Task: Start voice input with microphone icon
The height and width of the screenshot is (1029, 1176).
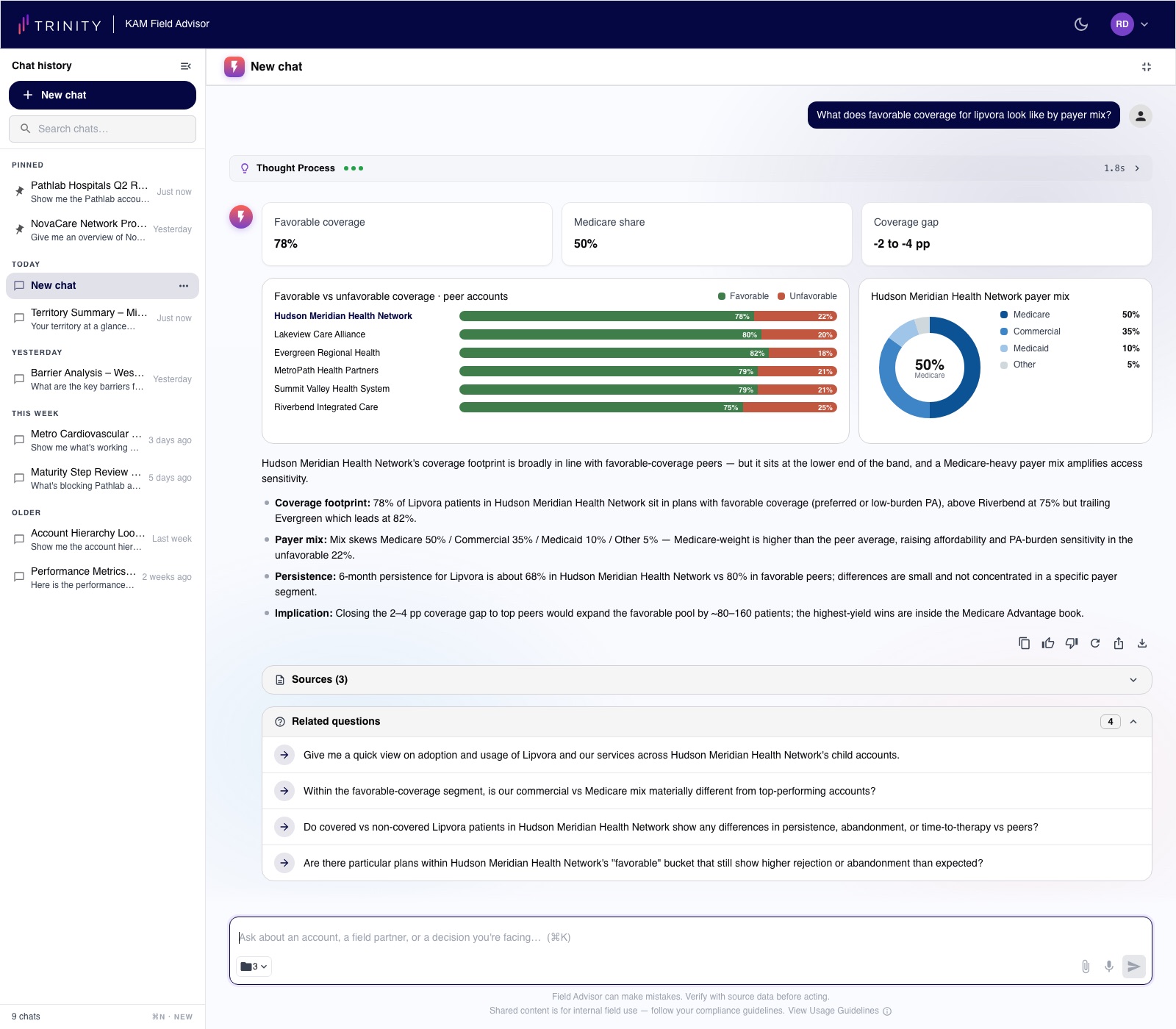Action: 1109,967
